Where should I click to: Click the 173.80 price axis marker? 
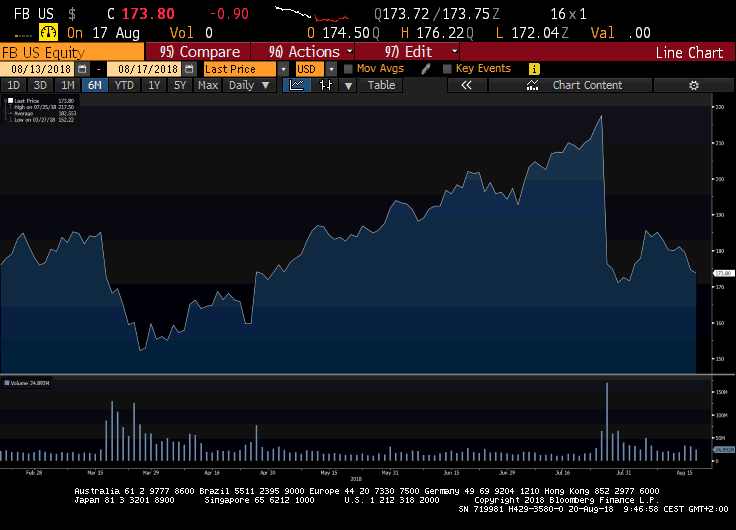pyautogui.click(x=724, y=273)
